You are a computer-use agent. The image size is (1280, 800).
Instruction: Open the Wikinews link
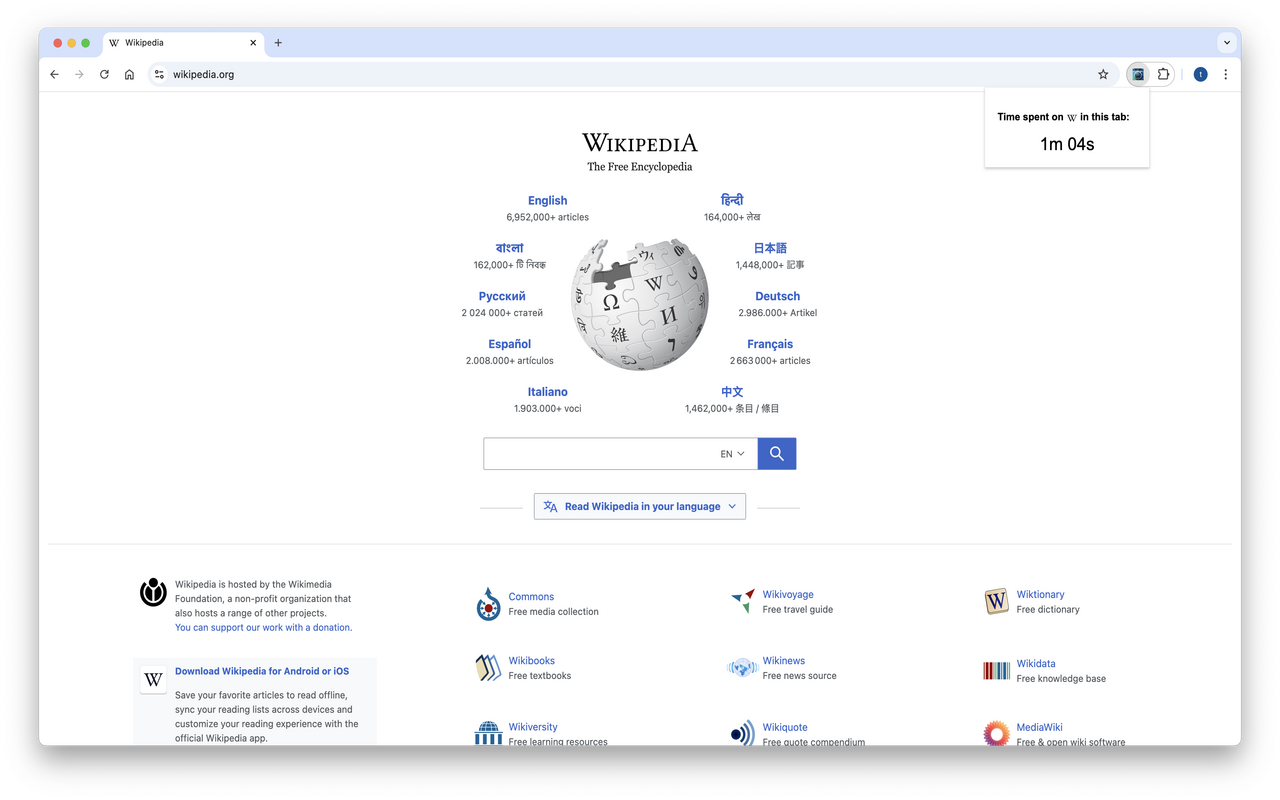783,661
